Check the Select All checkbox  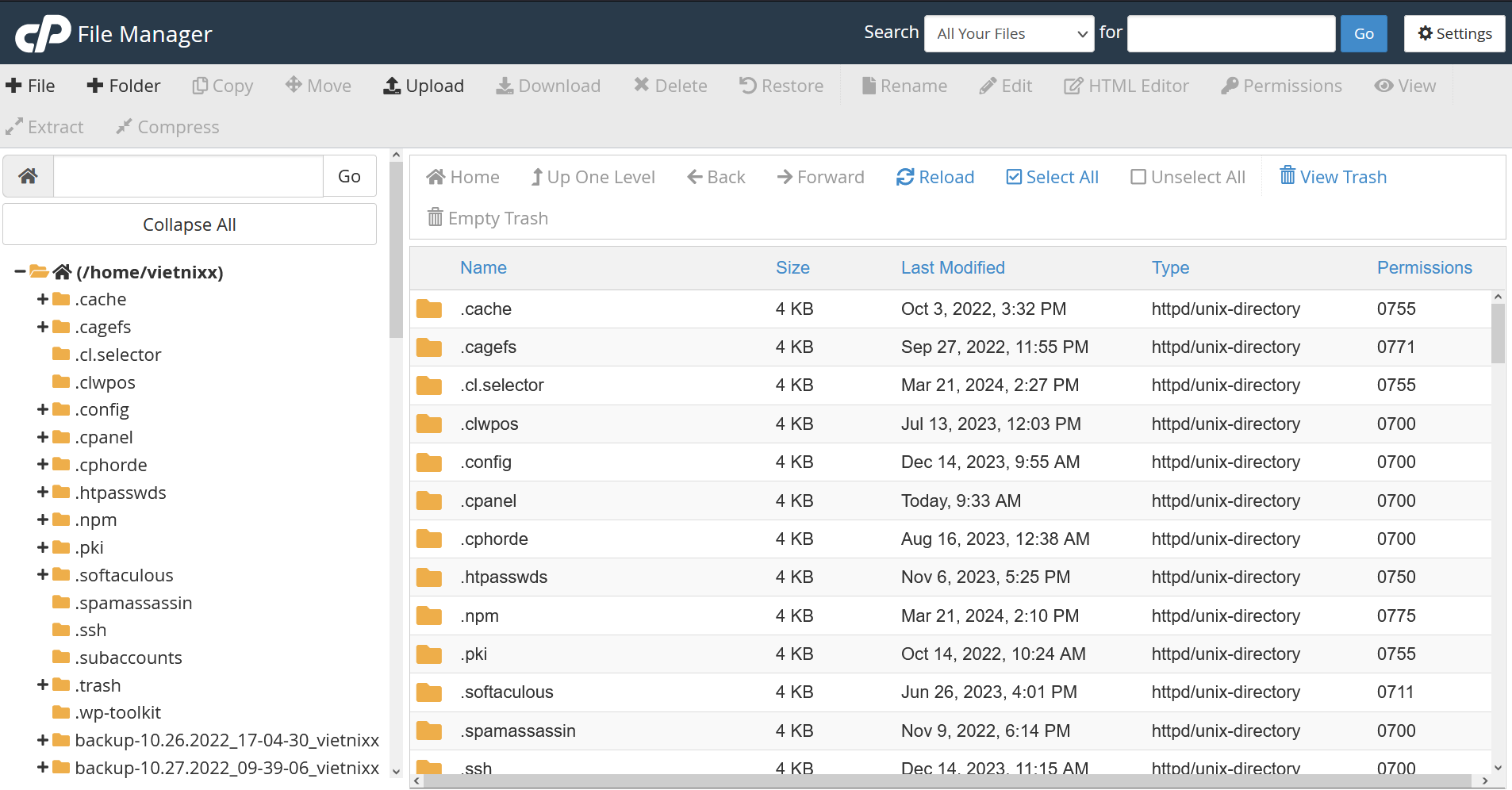click(1014, 177)
